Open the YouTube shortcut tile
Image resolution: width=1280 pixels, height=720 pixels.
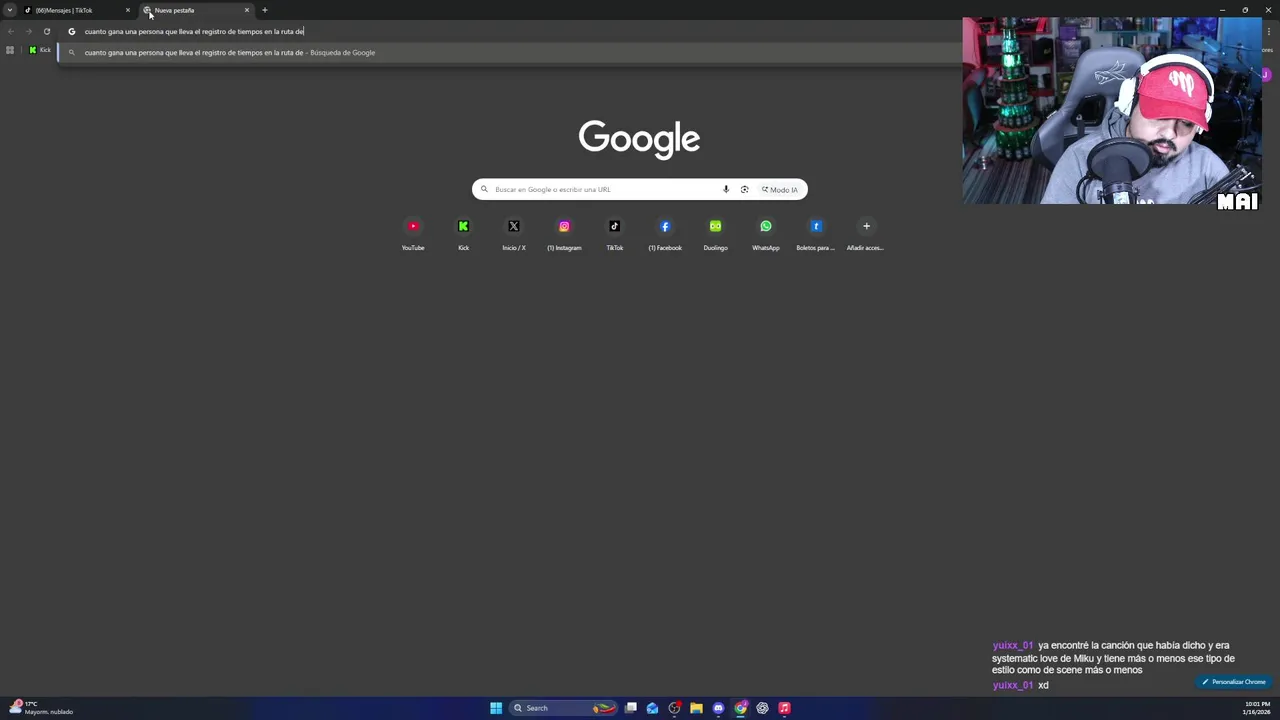point(413,233)
